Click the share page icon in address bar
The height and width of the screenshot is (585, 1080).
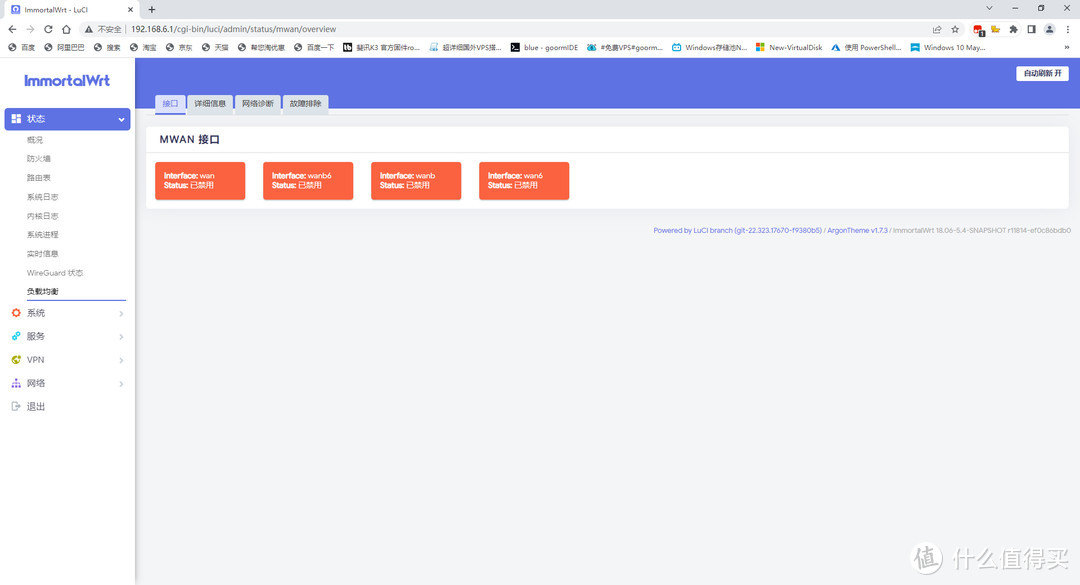(x=936, y=29)
